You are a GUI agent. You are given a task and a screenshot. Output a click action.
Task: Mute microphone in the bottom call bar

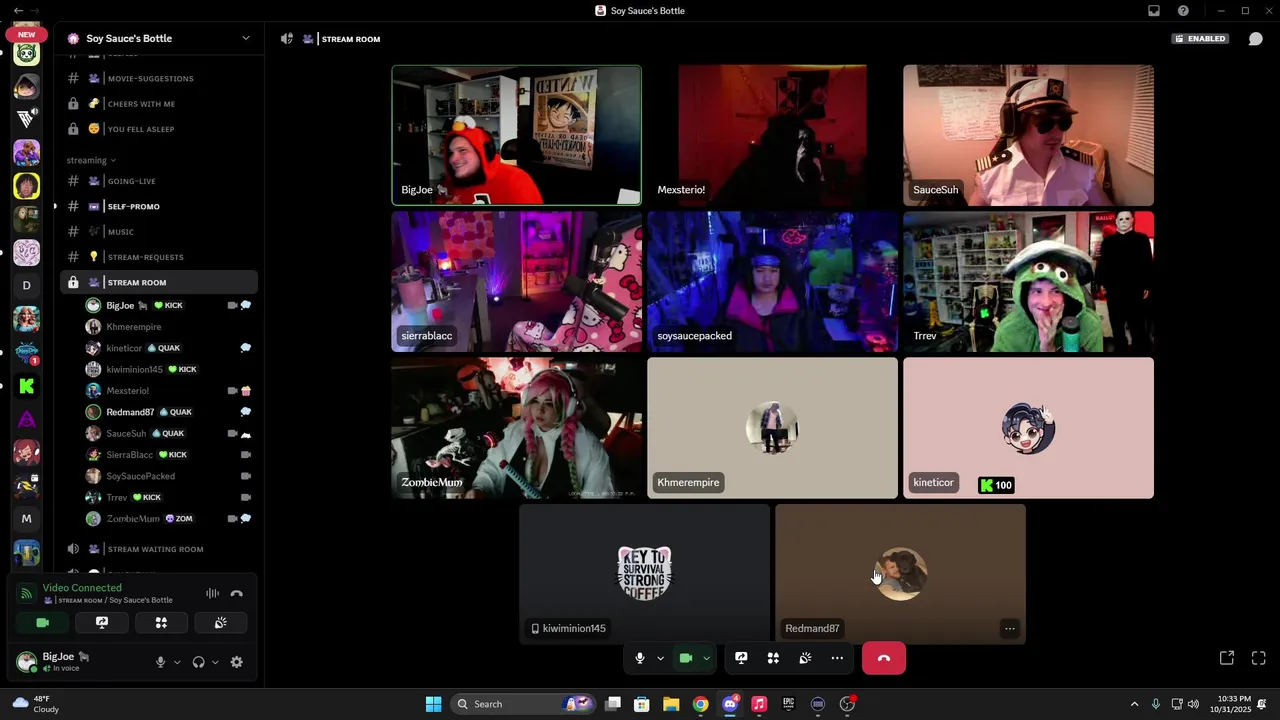(640, 658)
